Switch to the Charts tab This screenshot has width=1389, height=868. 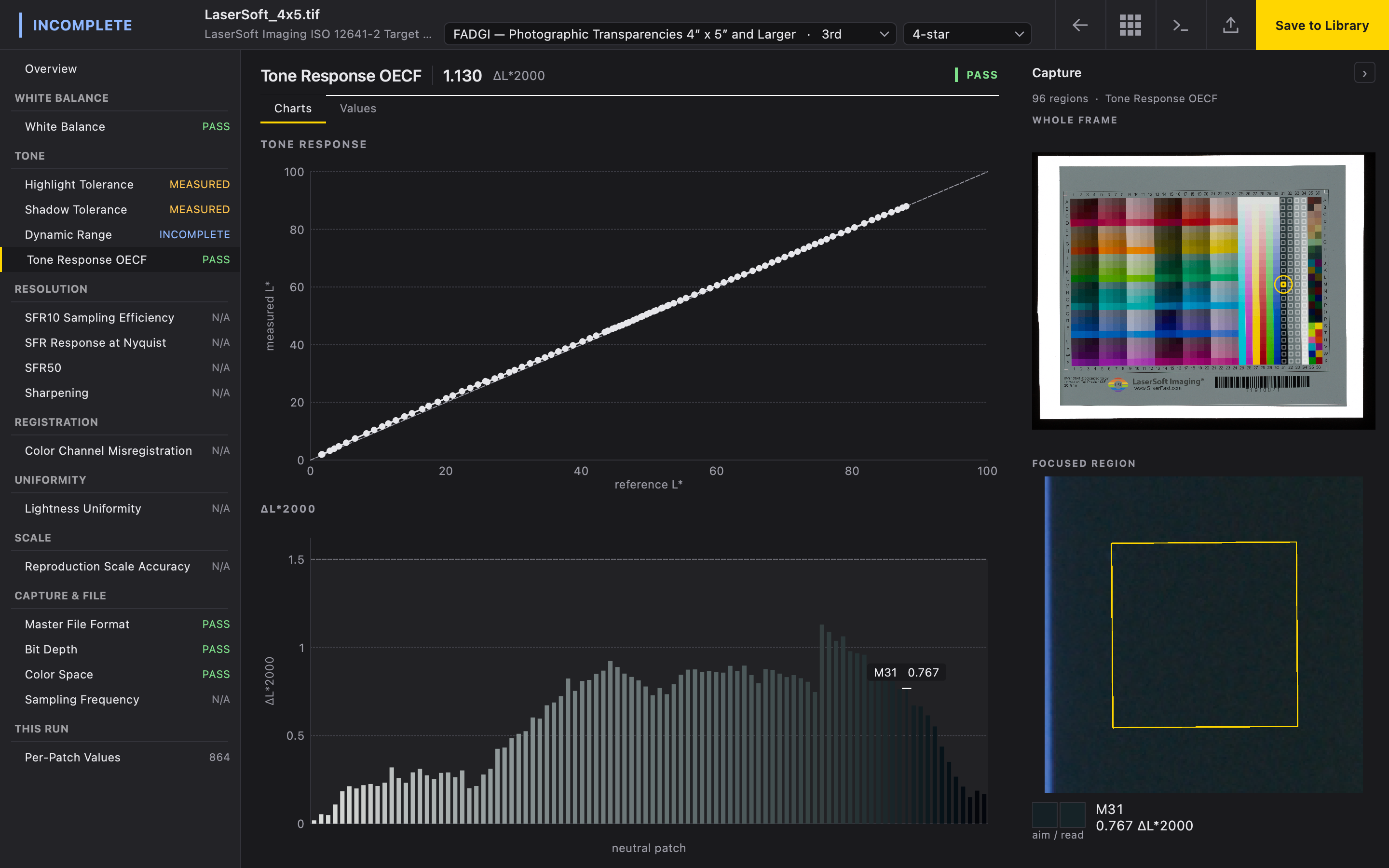click(x=293, y=108)
